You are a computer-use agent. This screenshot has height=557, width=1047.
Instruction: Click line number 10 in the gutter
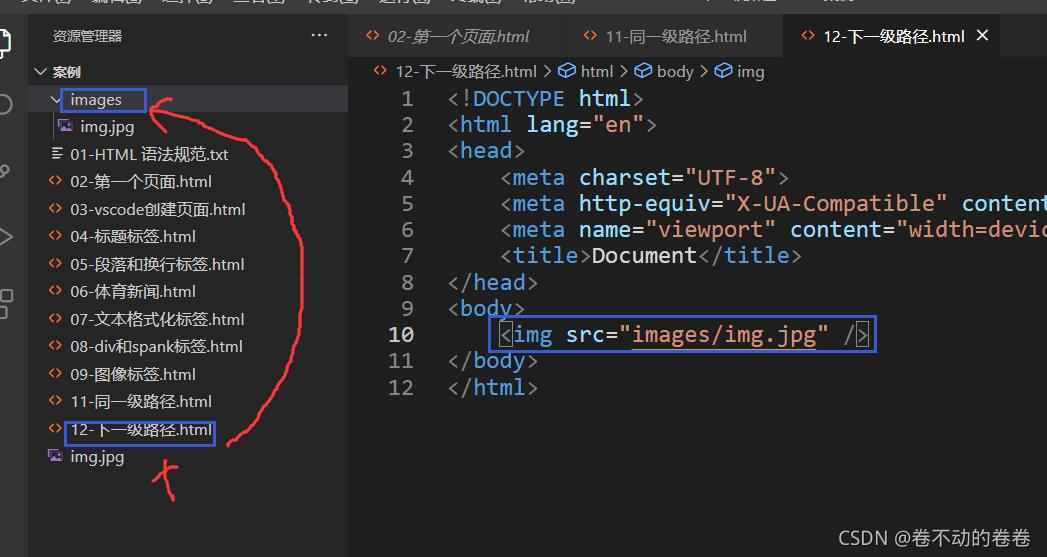click(x=401, y=335)
